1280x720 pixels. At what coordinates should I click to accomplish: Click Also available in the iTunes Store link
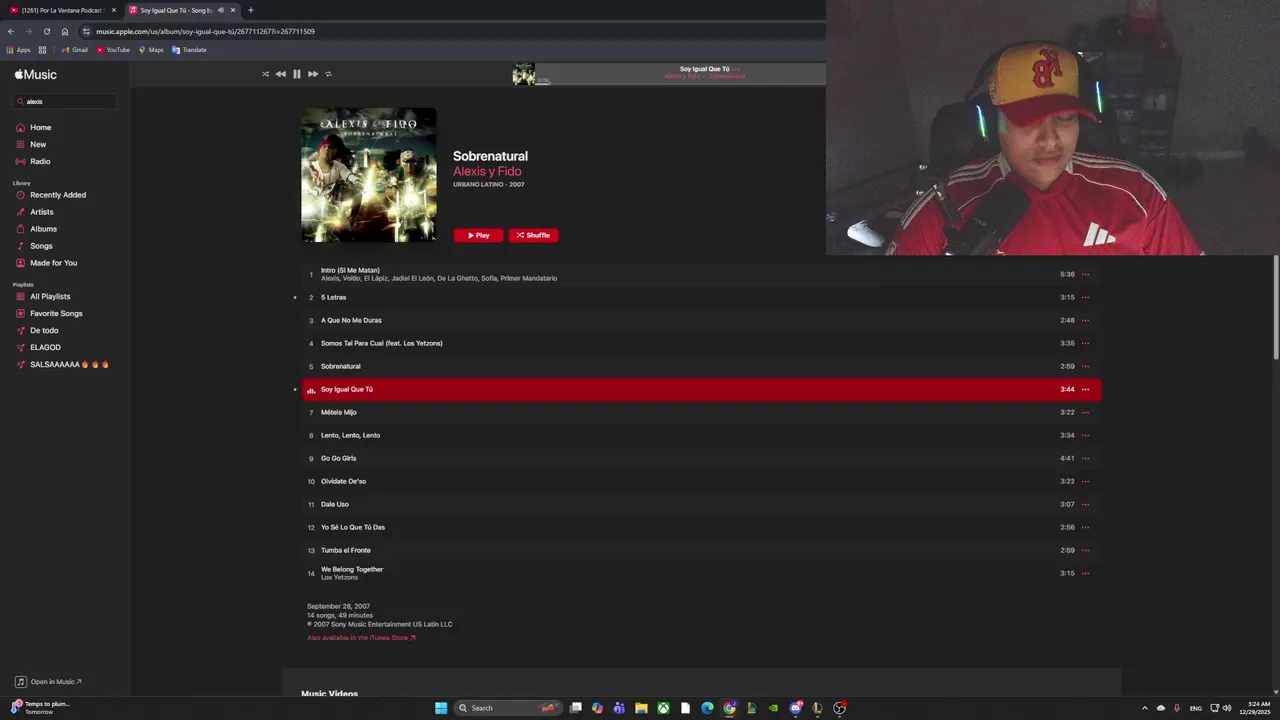pyautogui.click(x=361, y=637)
